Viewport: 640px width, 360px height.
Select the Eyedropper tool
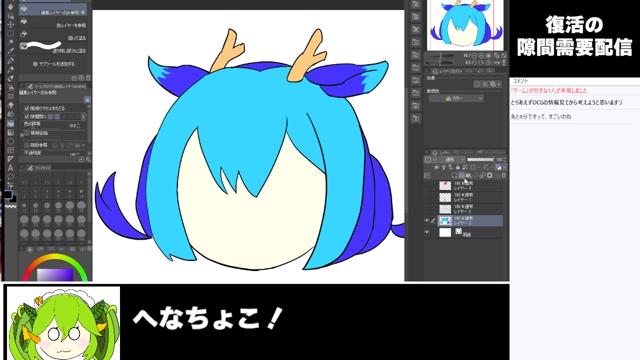tap(11, 51)
